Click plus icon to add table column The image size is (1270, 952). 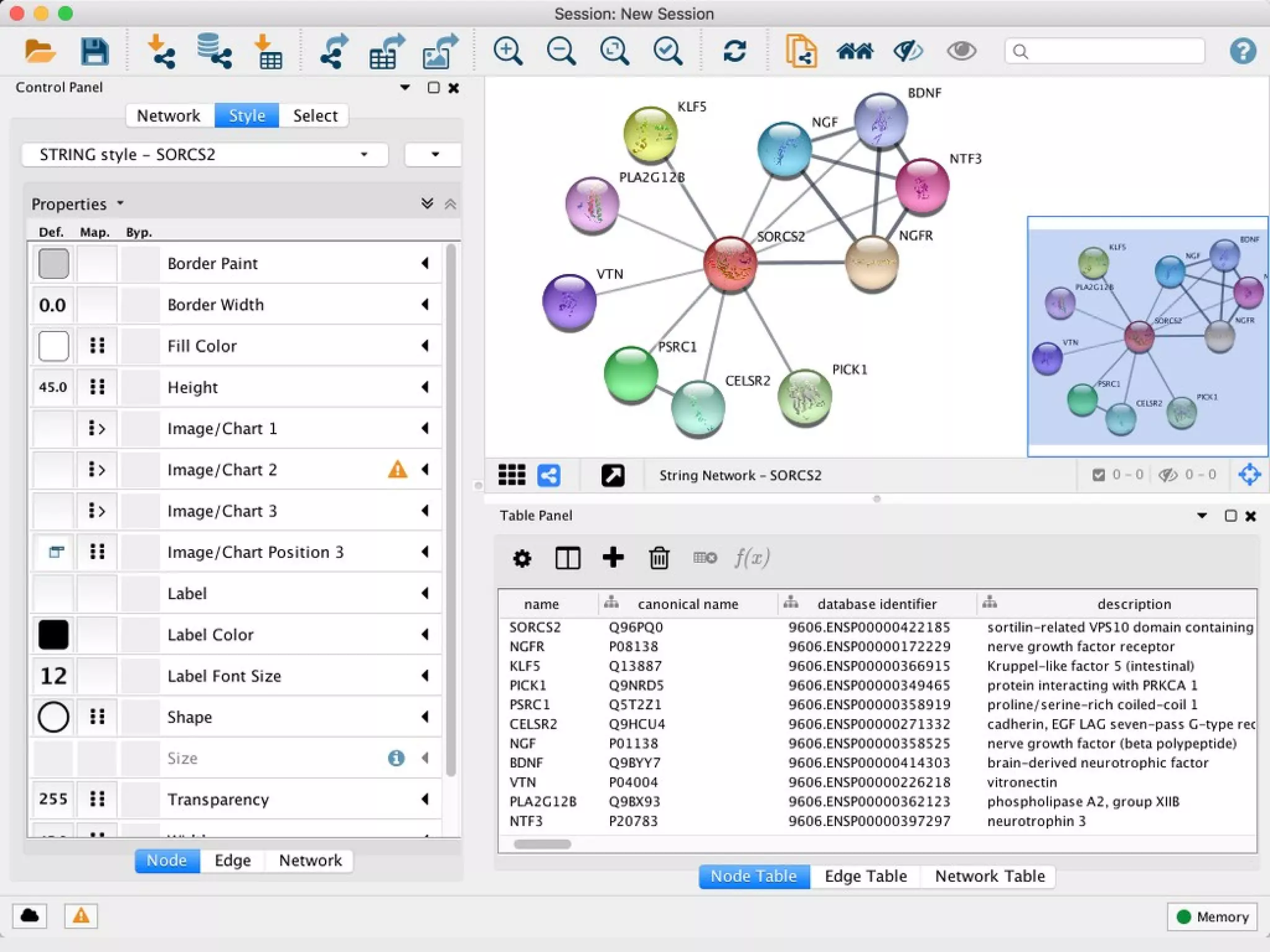[613, 558]
